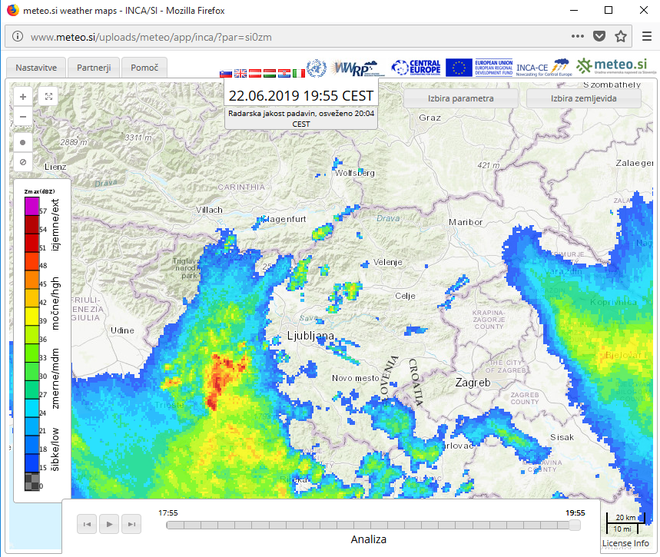
Task: Click the yellow 39 dBZ legend color
Action: pyautogui.click(x=32, y=316)
